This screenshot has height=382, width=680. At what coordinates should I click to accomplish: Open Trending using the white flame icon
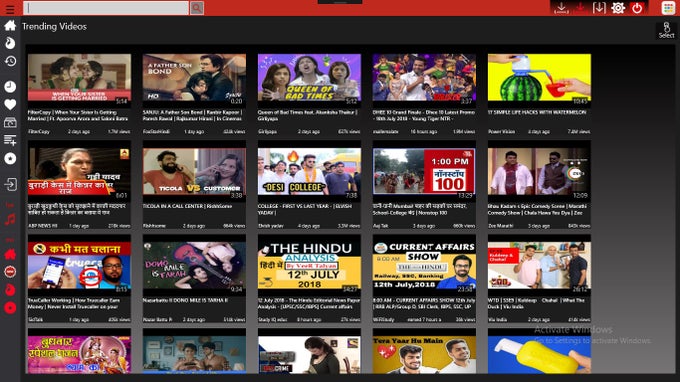10,43
